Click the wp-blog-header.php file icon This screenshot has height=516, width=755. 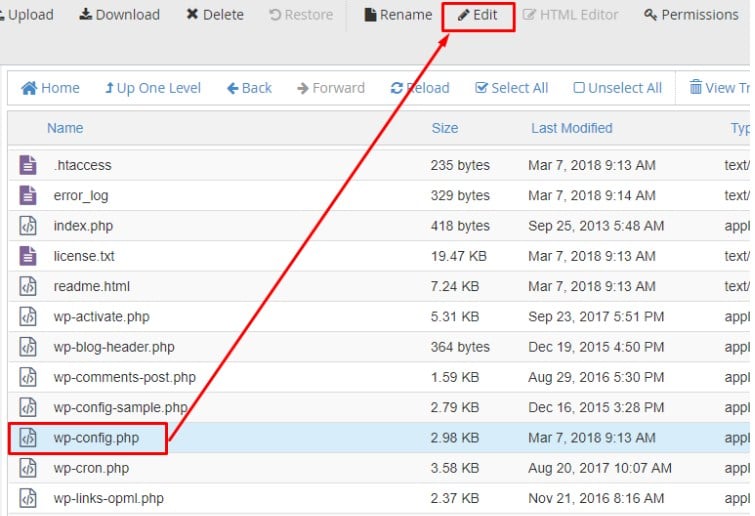[x=28, y=347]
